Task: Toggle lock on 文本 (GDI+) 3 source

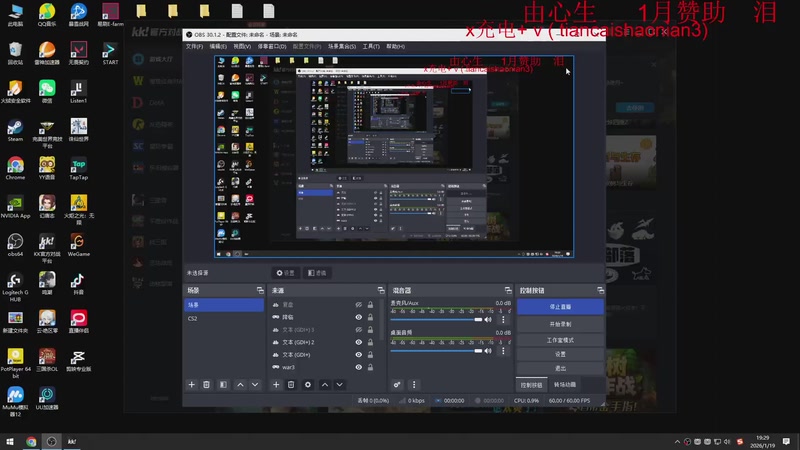Action: (x=370, y=330)
